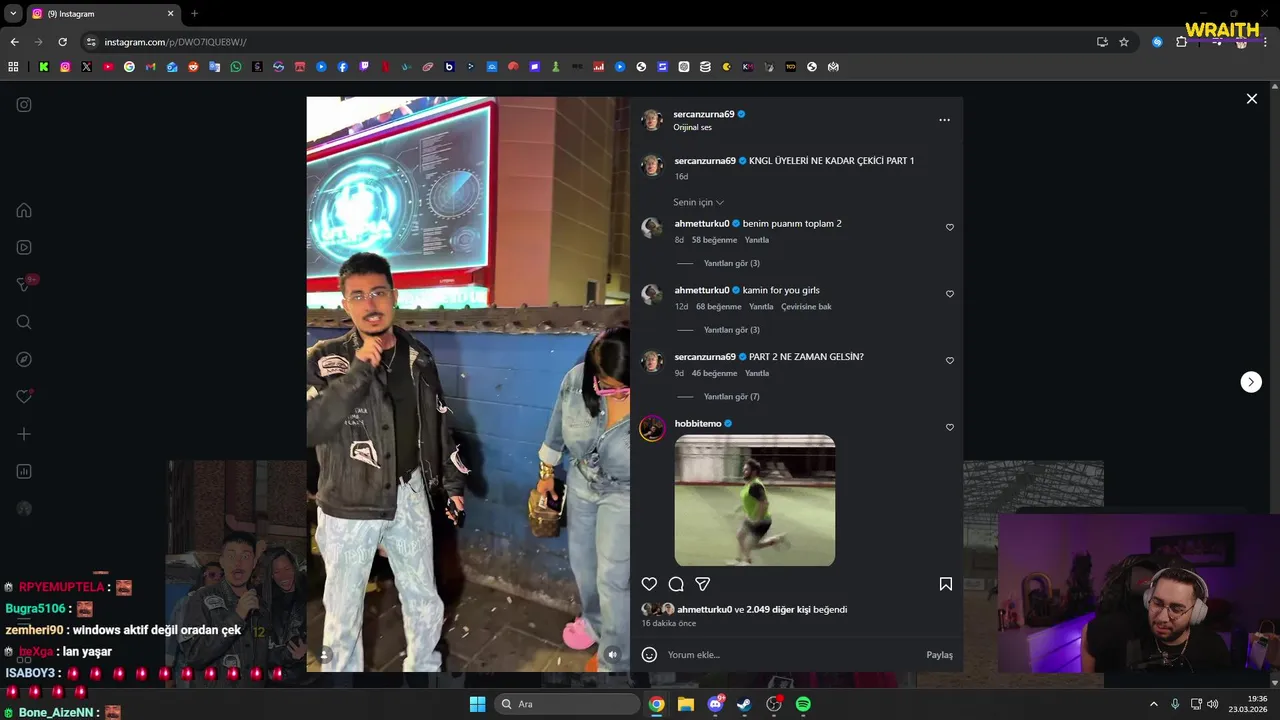Open Chrome apps grid in bookmarks bar
The image size is (1280, 720).
[x=13, y=67]
